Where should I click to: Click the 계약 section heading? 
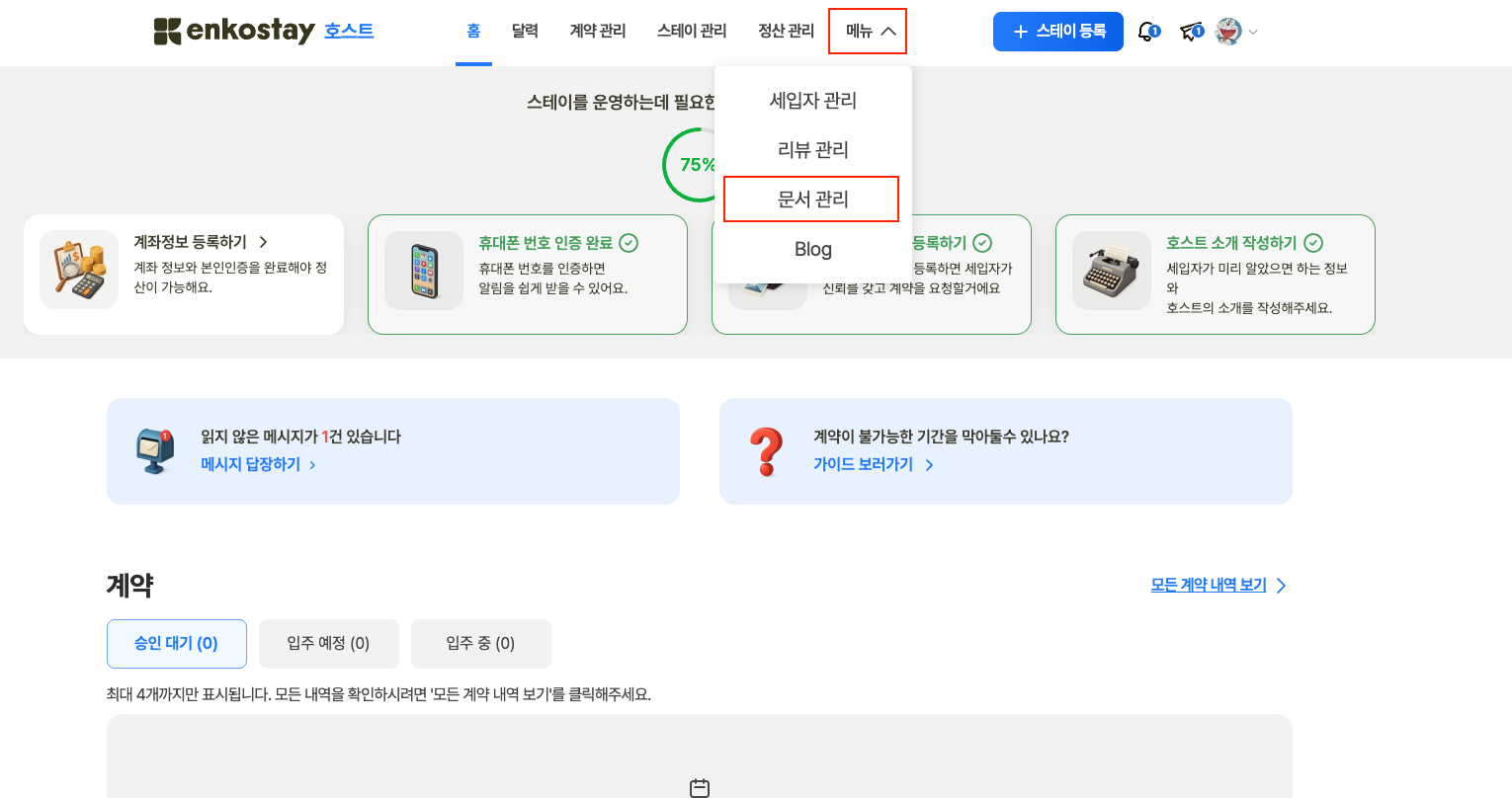coord(129,586)
